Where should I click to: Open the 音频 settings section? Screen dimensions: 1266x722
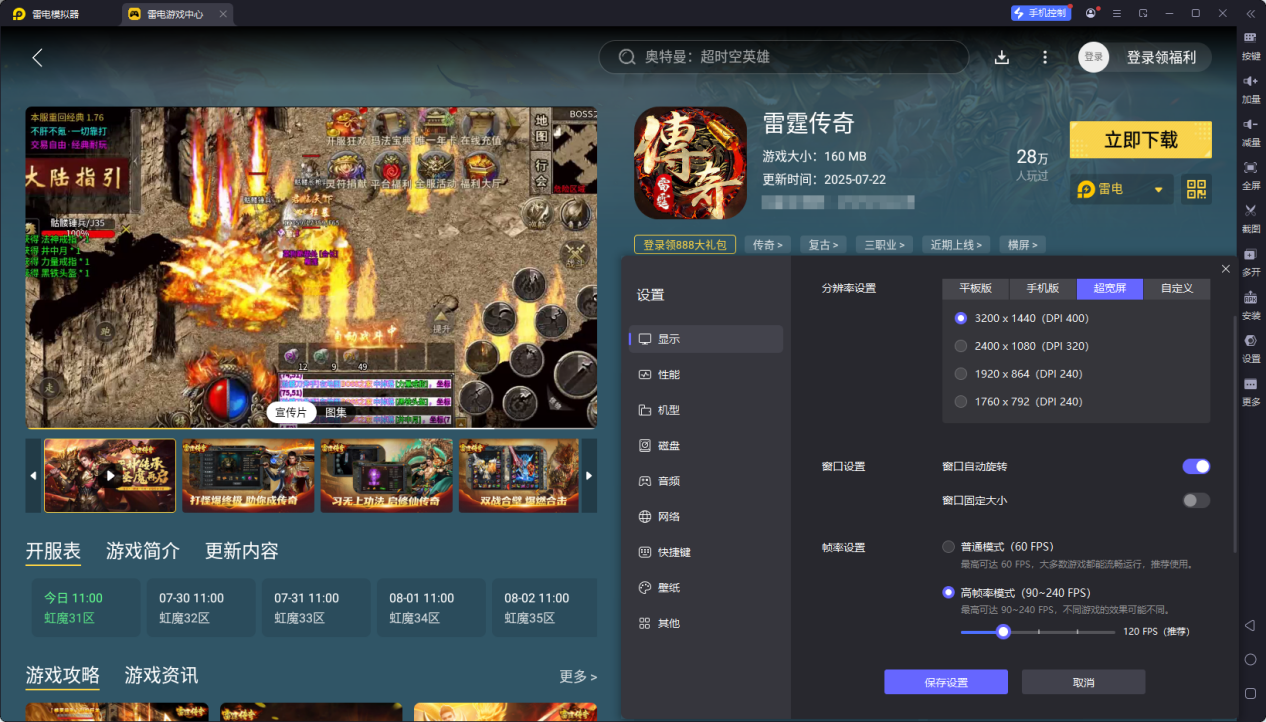pyautogui.click(x=706, y=481)
